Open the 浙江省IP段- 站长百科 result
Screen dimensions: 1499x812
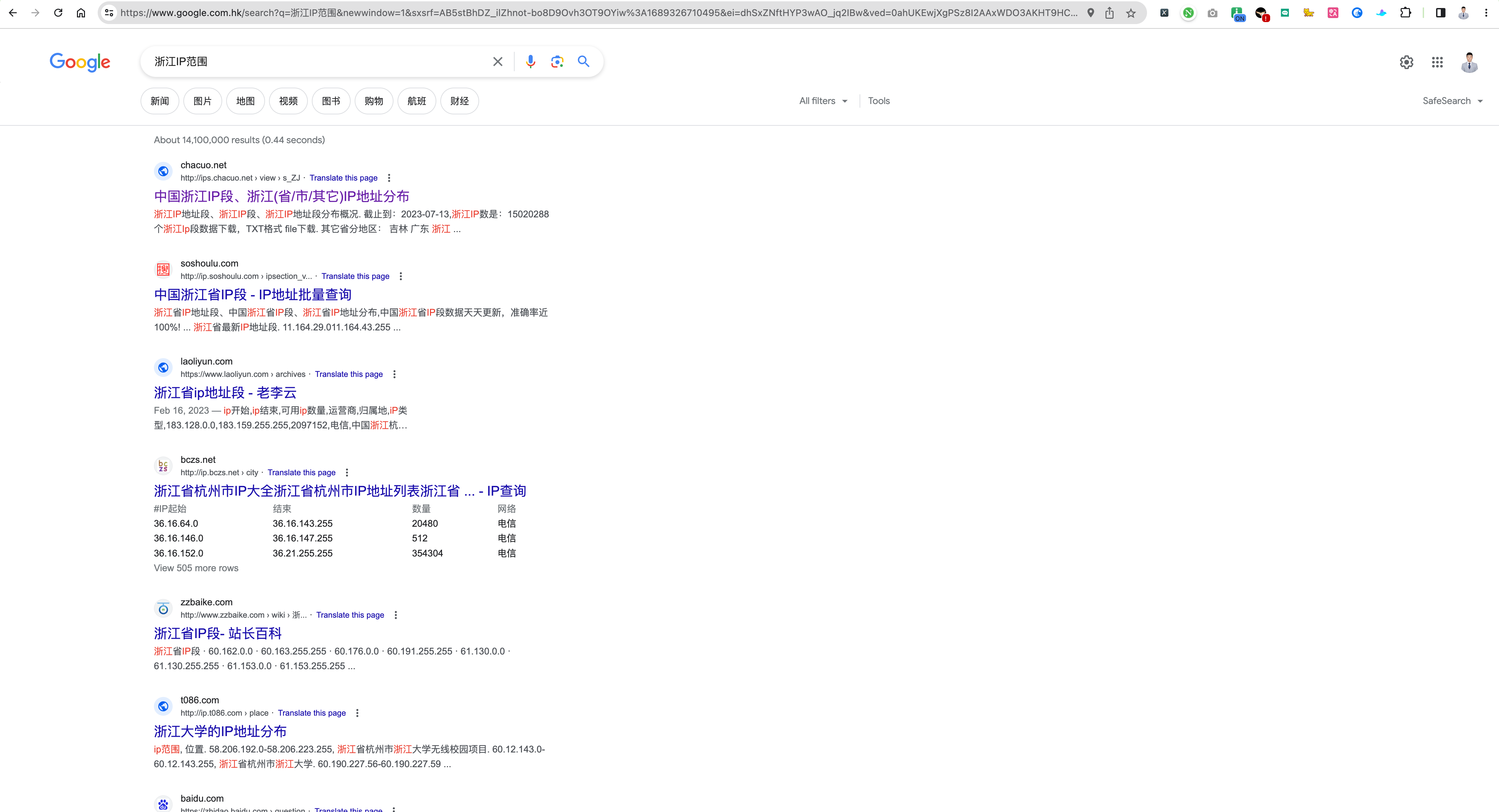(217, 633)
